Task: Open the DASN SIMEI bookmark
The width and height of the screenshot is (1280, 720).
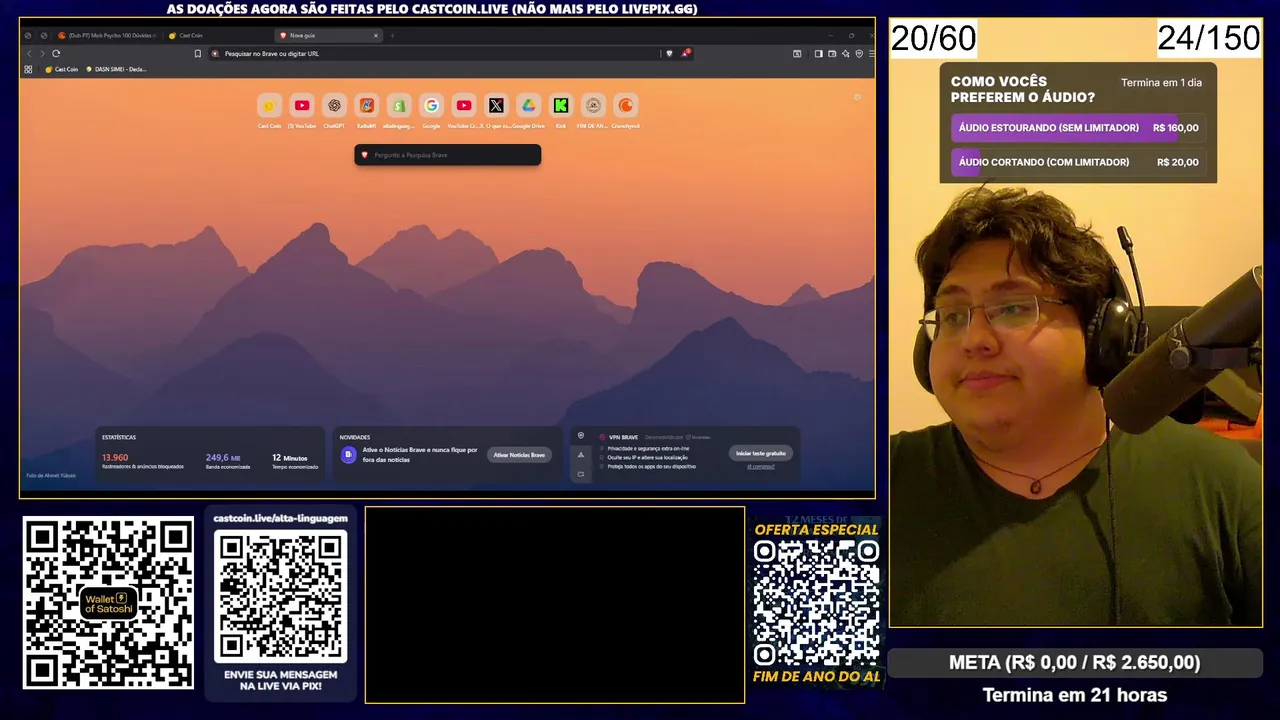Action: tap(116, 69)
